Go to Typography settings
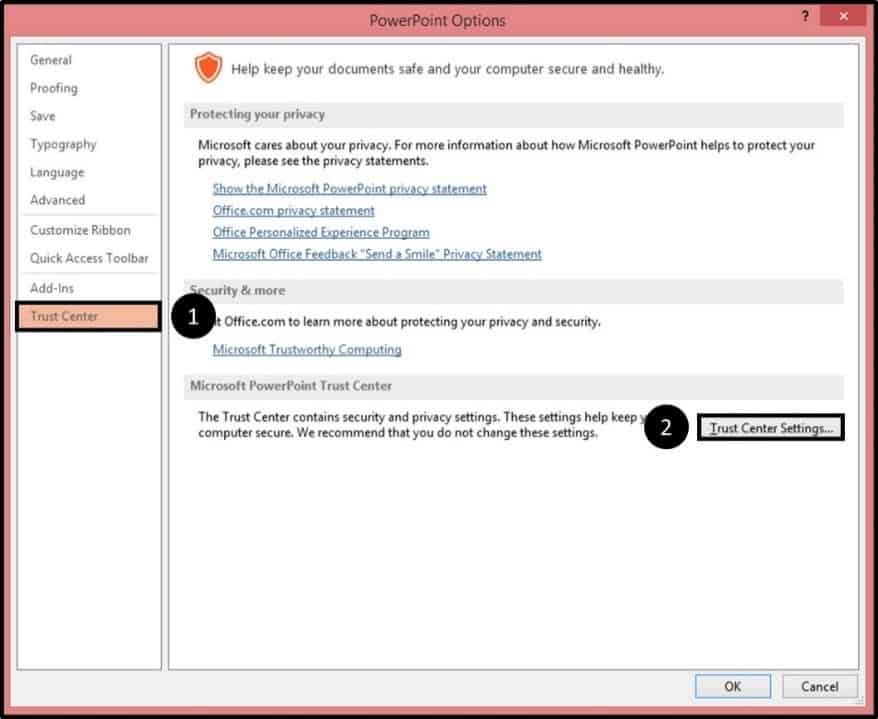878x719 pixels. (x=63, y=144)
